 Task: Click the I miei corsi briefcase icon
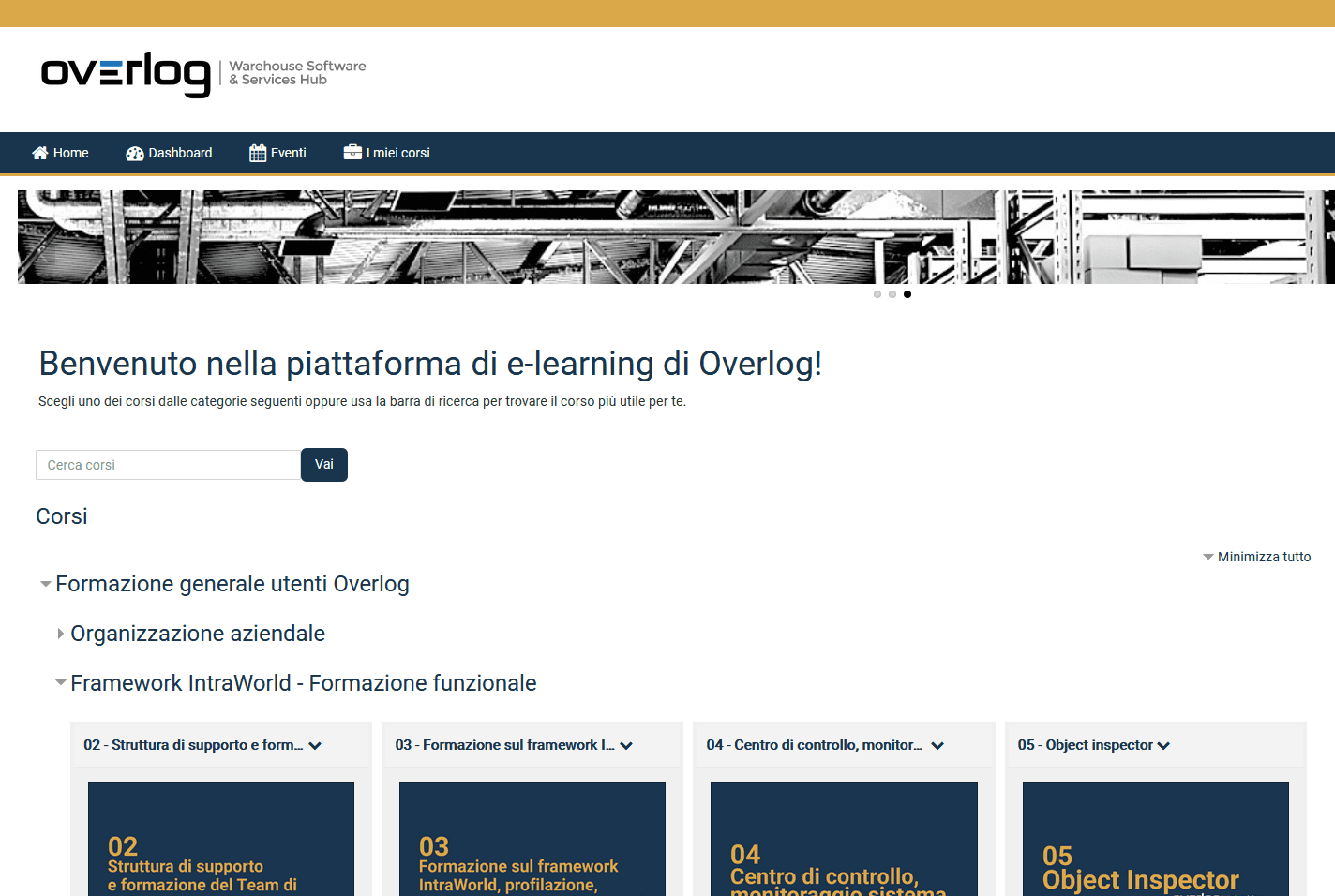[x=352, y=152]
